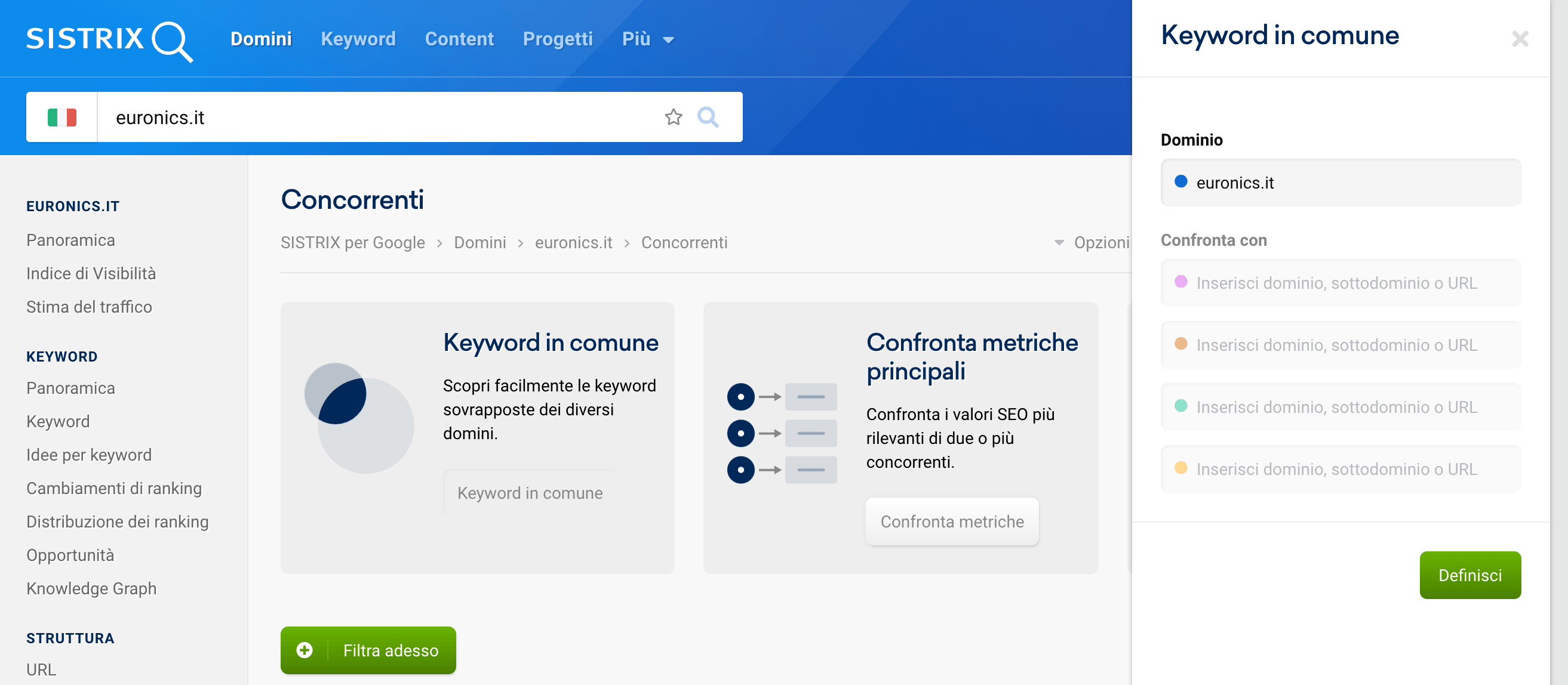This screenshot has width=1568, height=685.
Task: Click the search magnifier icon
Action: tap(708, 117)
